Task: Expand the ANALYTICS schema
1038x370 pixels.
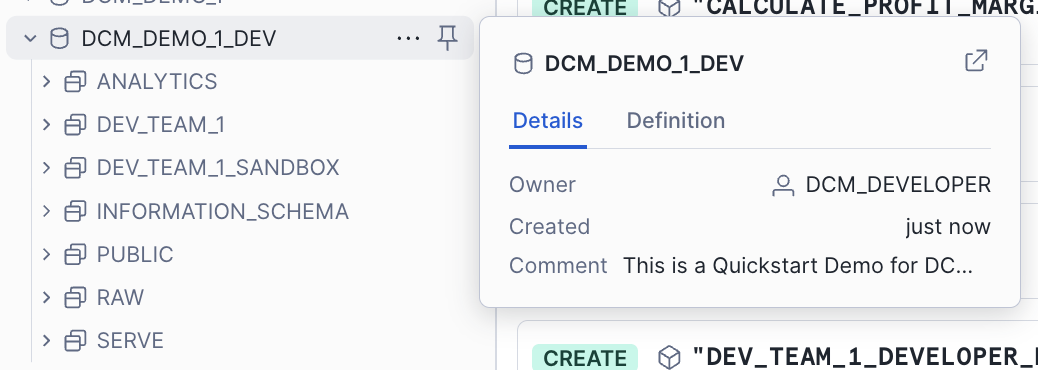Action: tap(46, 81)
